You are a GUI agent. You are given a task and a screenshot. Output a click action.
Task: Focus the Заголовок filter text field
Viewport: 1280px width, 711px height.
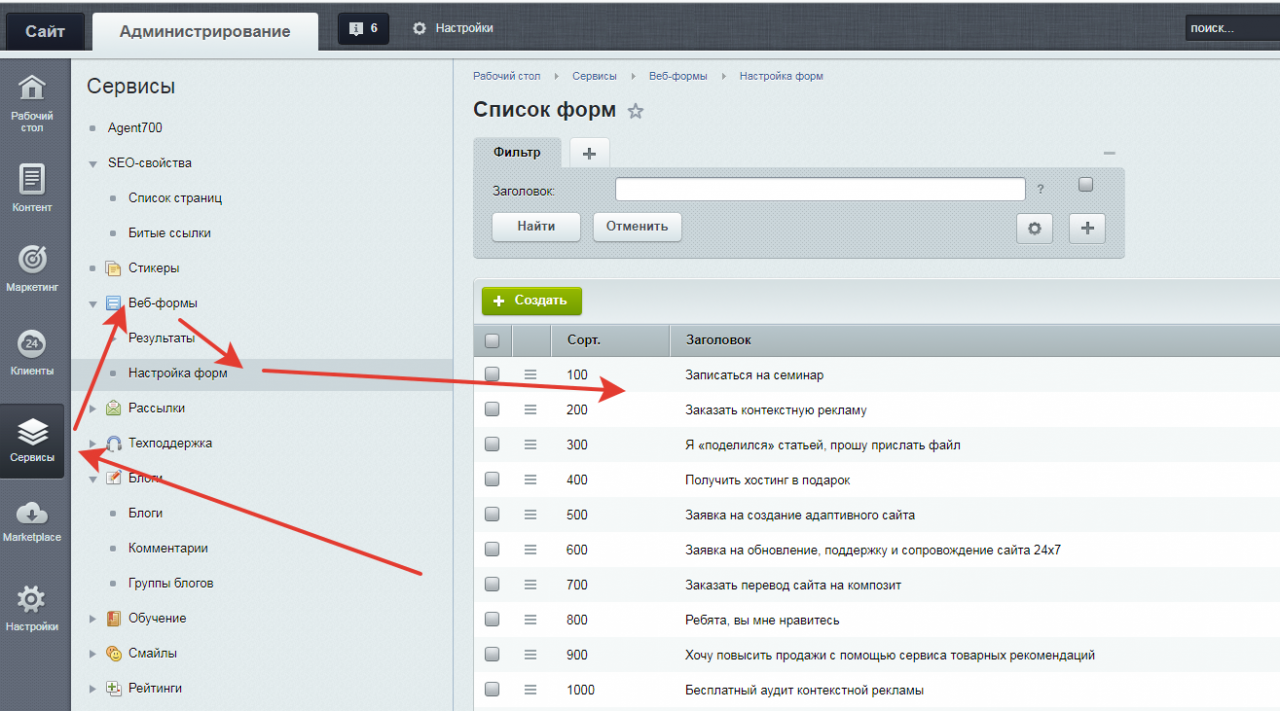819,189
